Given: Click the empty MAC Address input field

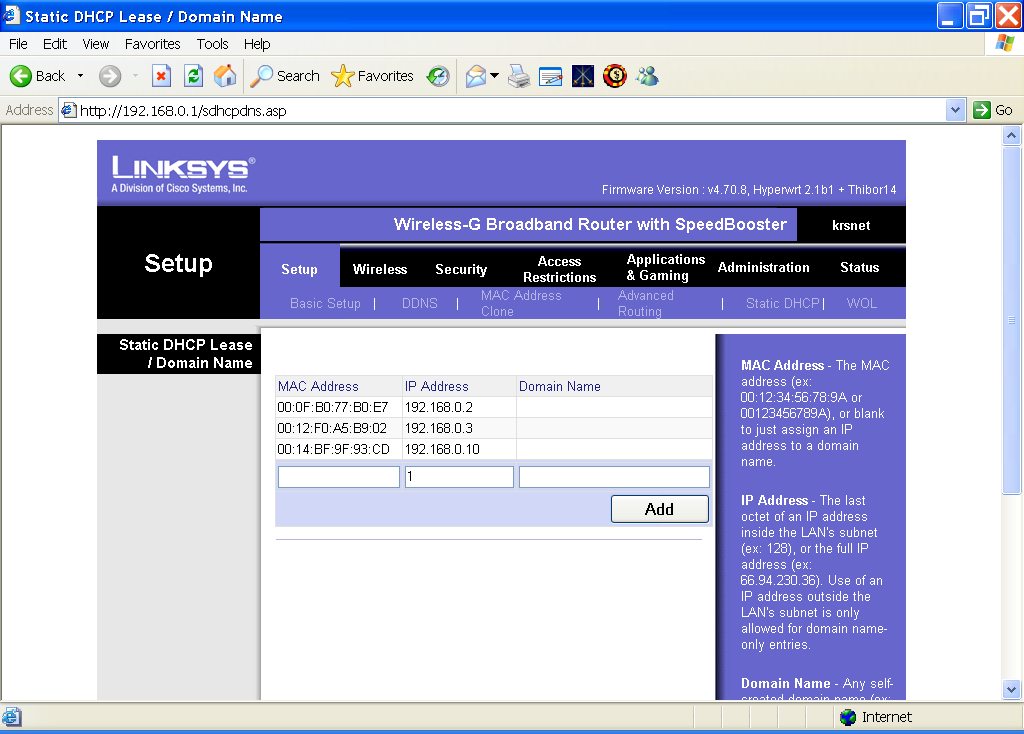Looking at the screenshot, I should click(x=339, y=477).
